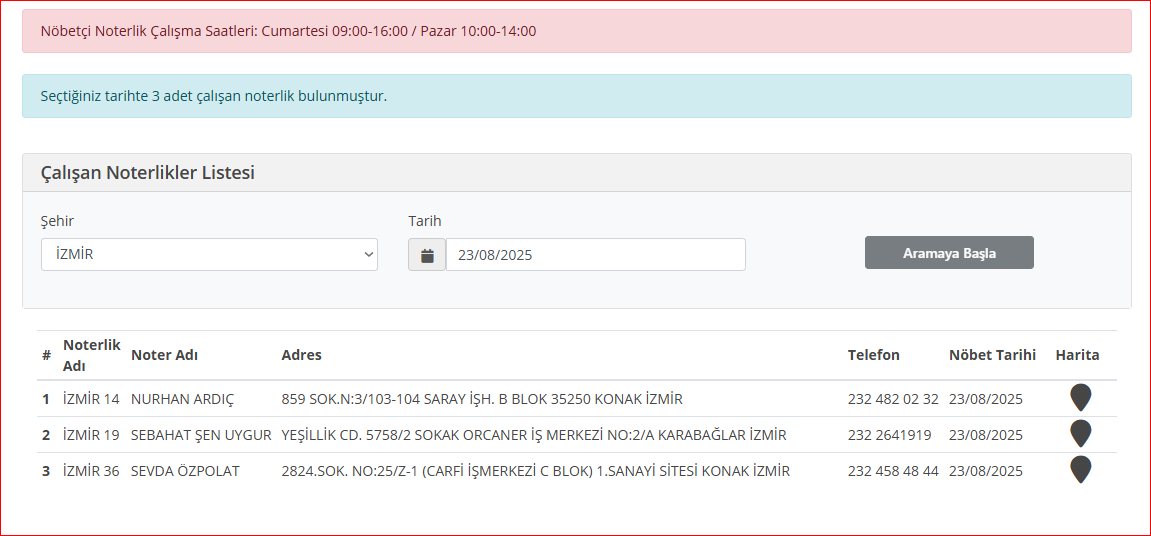Click the Şehir field label

[57, 221]
